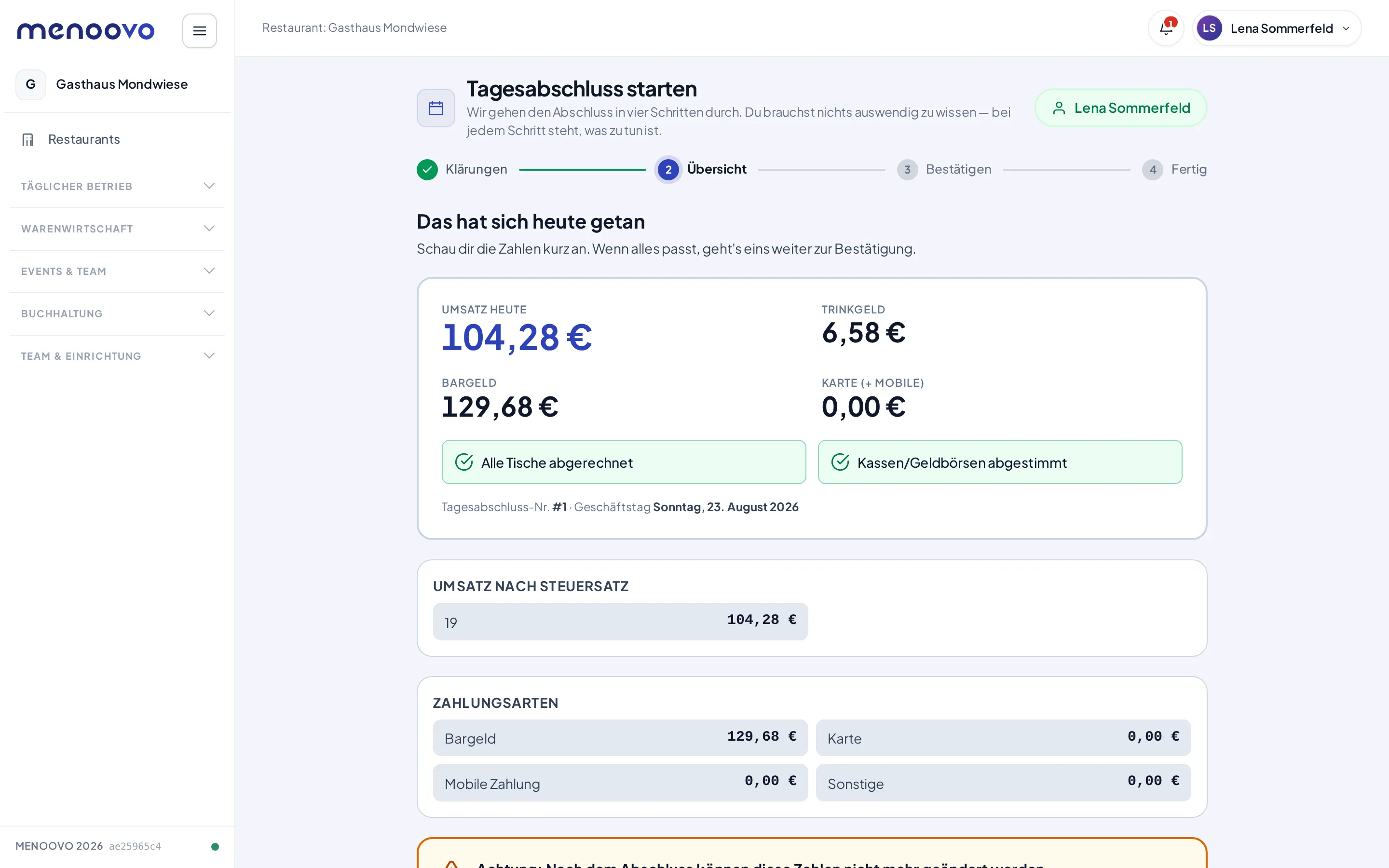Click the step 3 circle for Bestätigen
The width and height of the screenshot is (1389, 868).
click(907, 169)
